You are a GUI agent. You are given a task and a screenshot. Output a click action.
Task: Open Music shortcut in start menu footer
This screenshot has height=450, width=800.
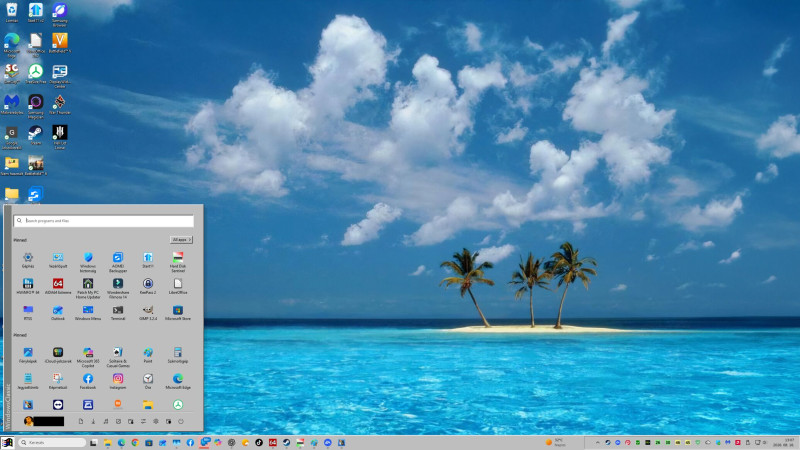pos(106,421)
